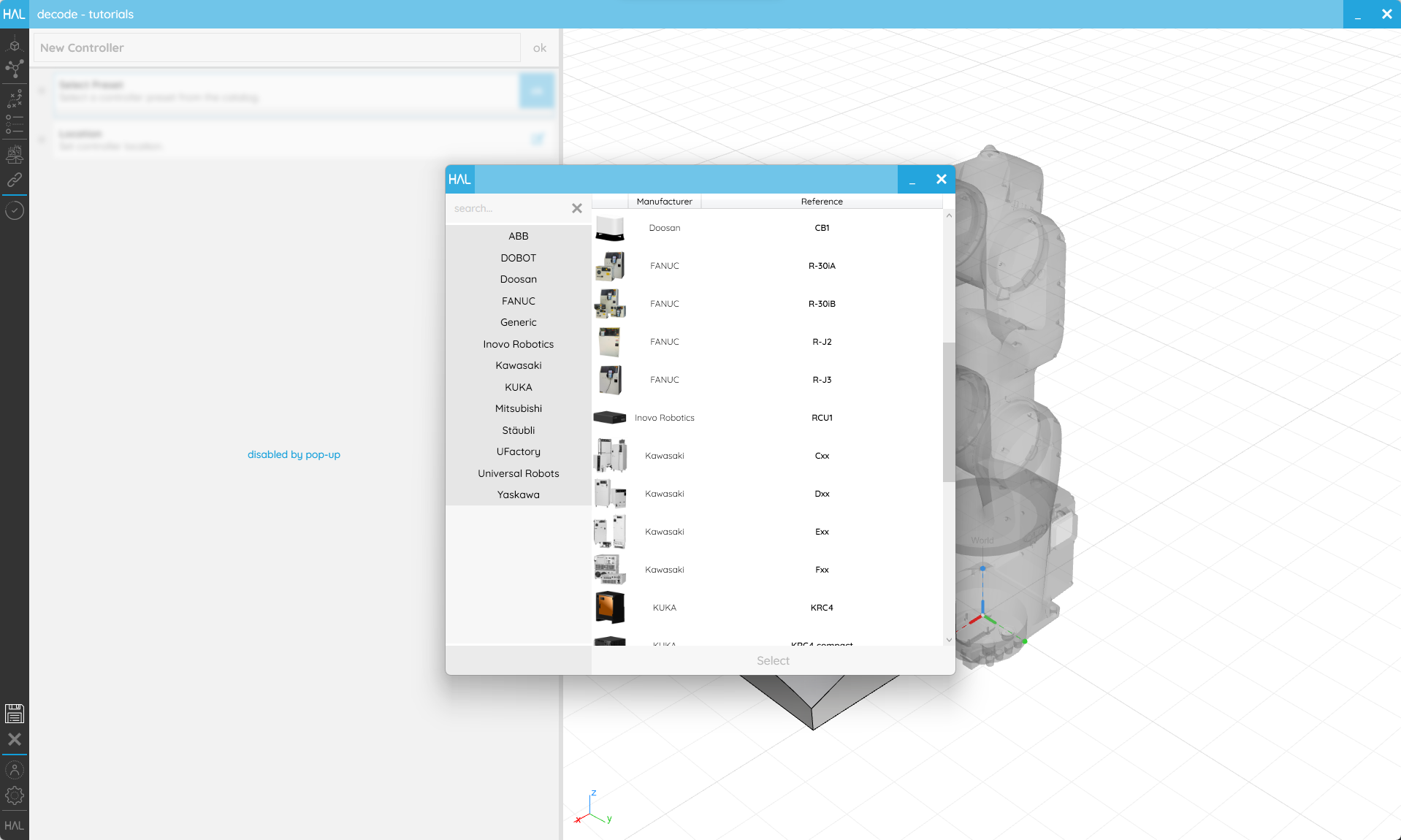Open the settings gear icon in sidebar

(x=15, y=795)
